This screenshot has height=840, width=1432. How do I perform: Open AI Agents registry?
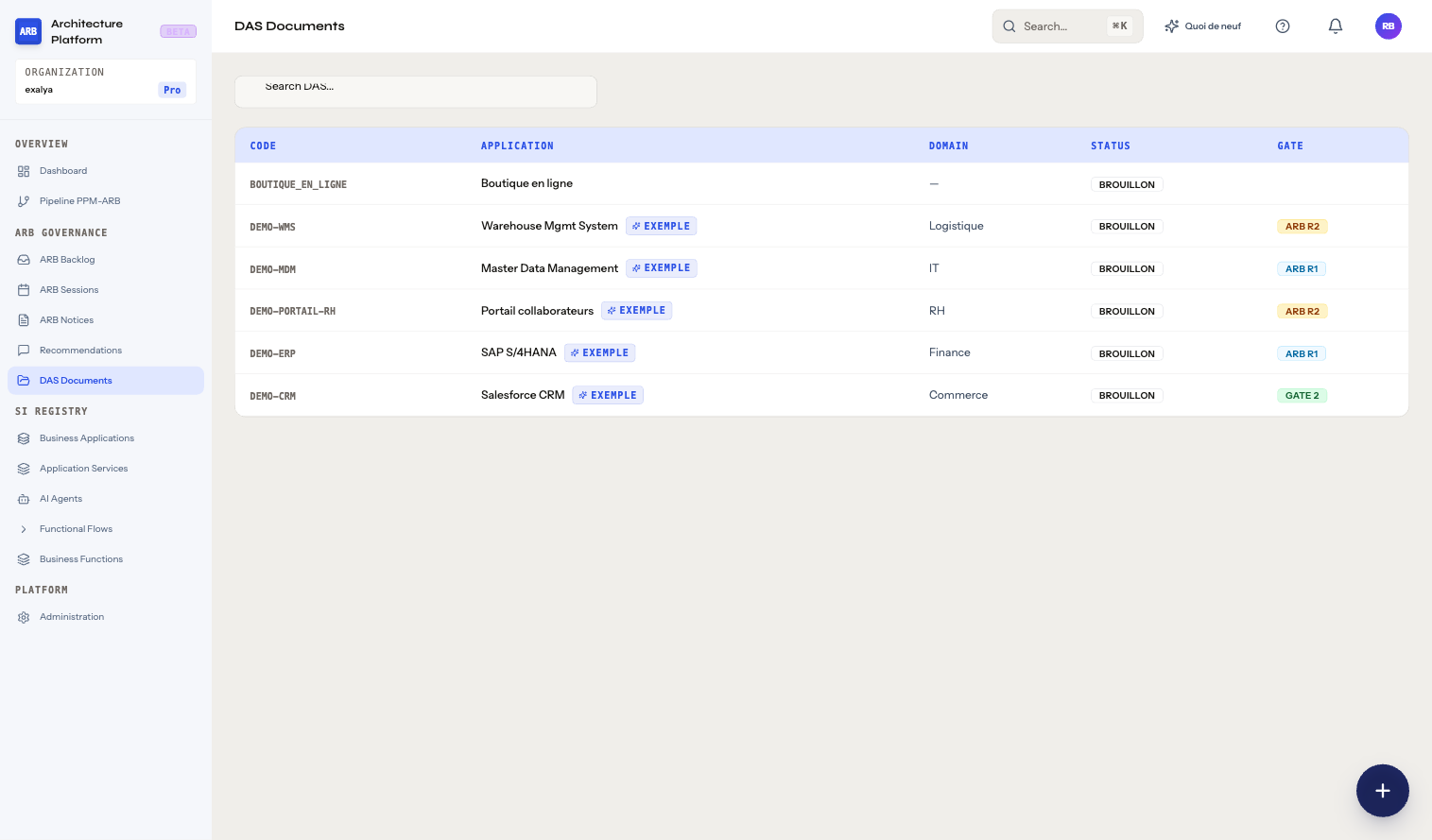click(x=106, y=499)
